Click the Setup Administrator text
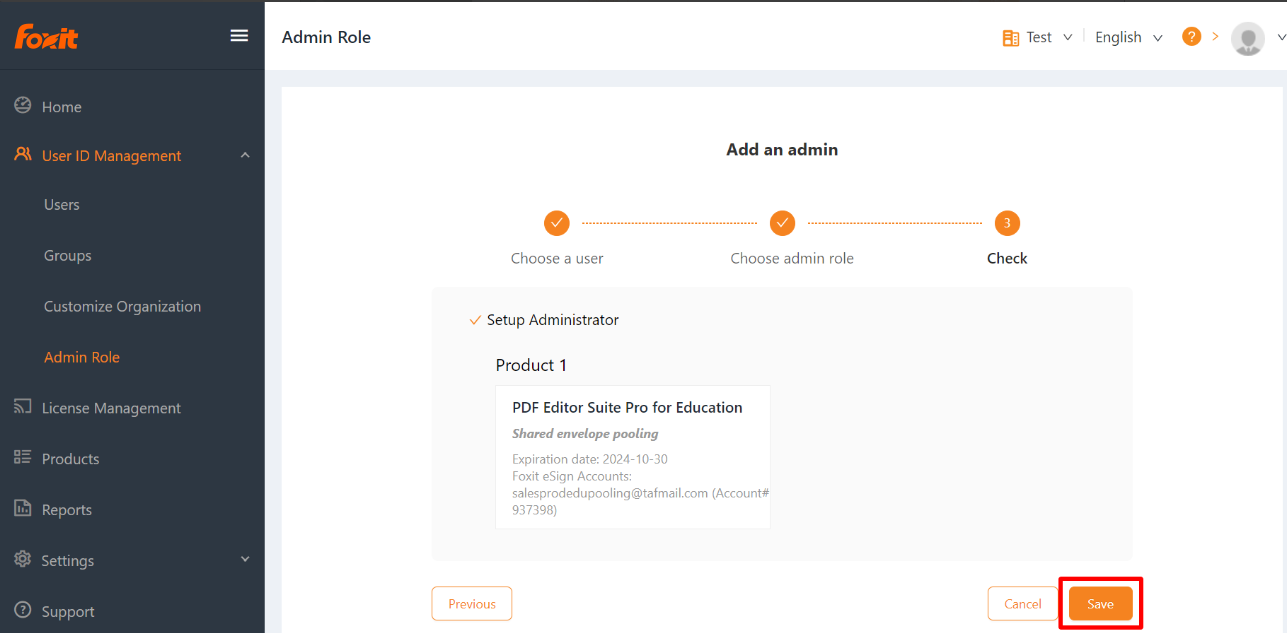 coord(553,320)
